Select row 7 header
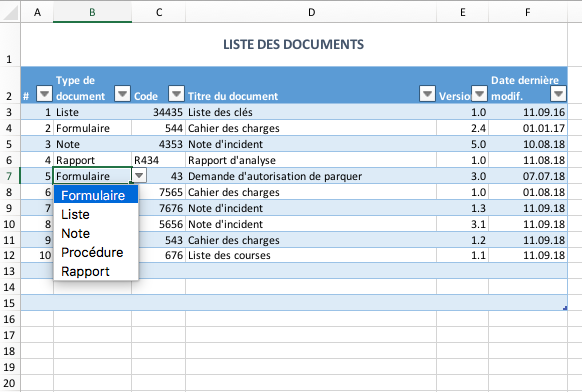 pyautogui.click(x=10, y=176)
